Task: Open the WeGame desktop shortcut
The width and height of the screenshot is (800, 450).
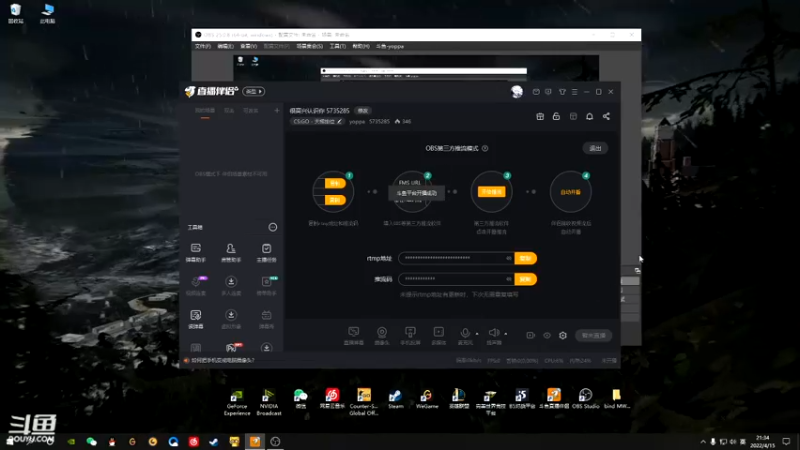Action: (x=427, y=399)
